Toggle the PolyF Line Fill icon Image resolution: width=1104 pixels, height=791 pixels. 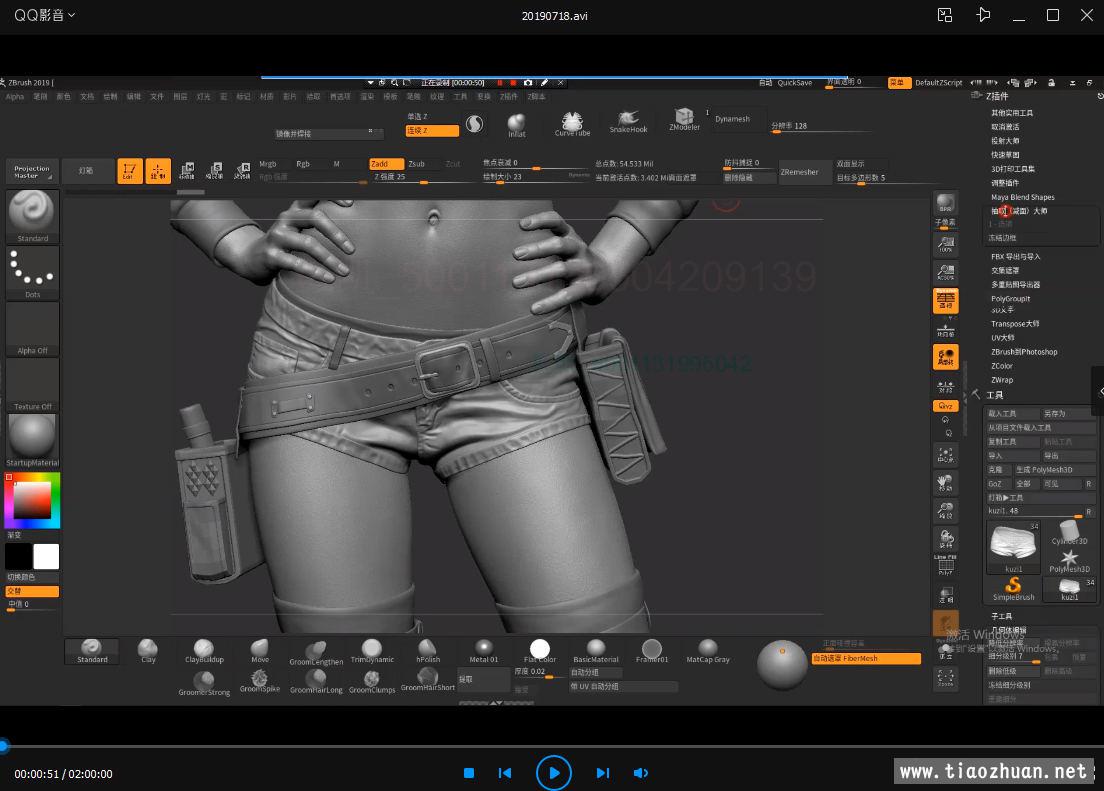click(946, 565)
